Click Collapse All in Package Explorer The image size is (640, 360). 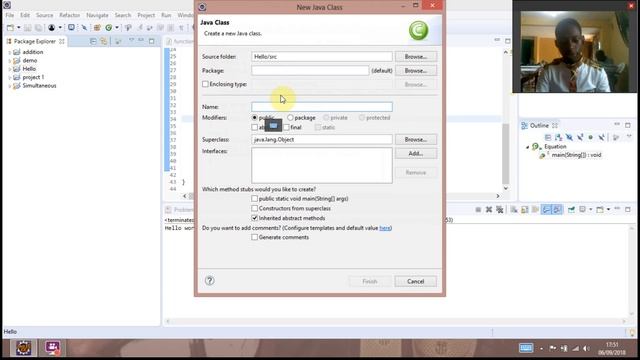coord(93,41)
